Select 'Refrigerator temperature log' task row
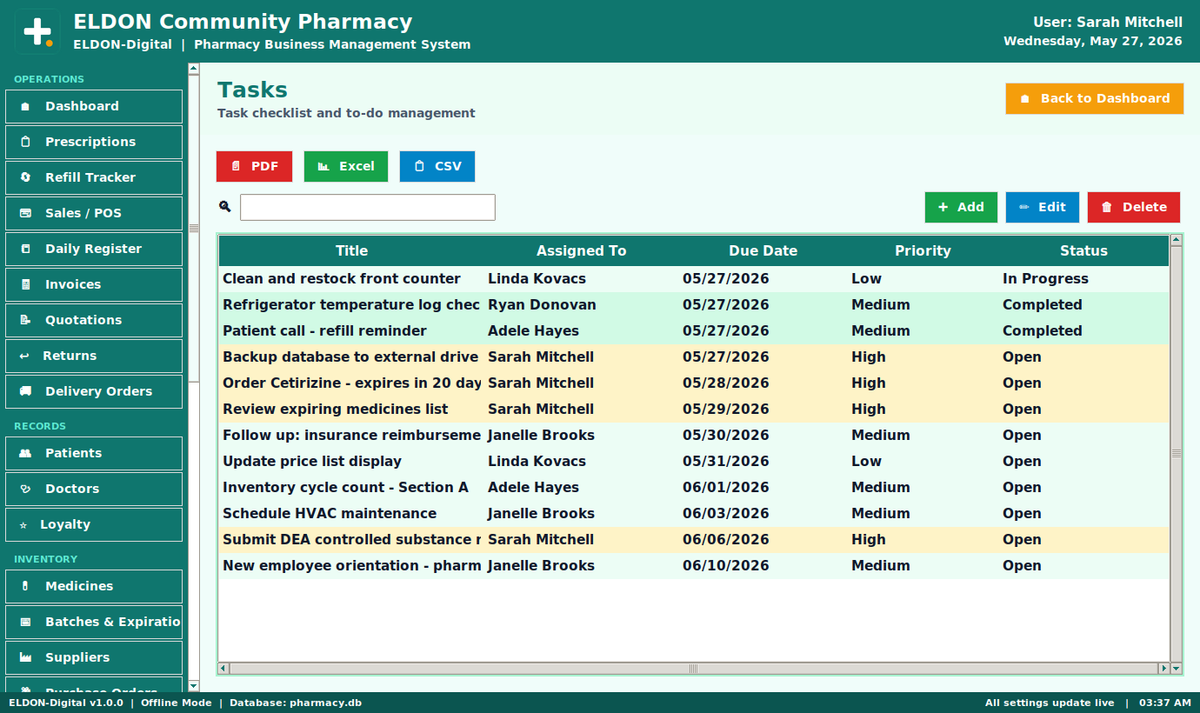 coord(694,305)
